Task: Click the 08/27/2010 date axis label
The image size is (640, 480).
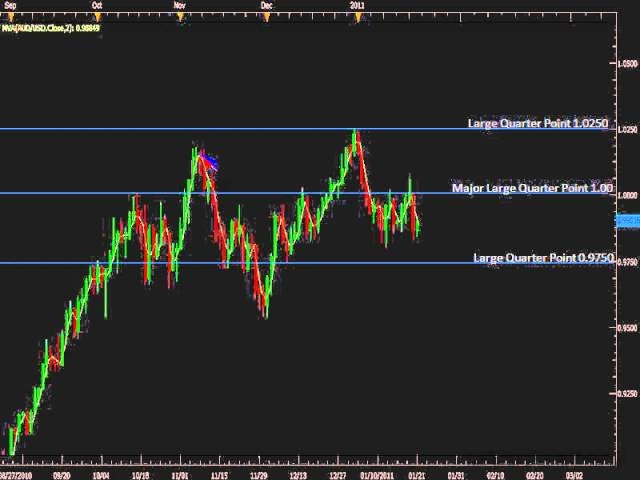Action: 16,476
